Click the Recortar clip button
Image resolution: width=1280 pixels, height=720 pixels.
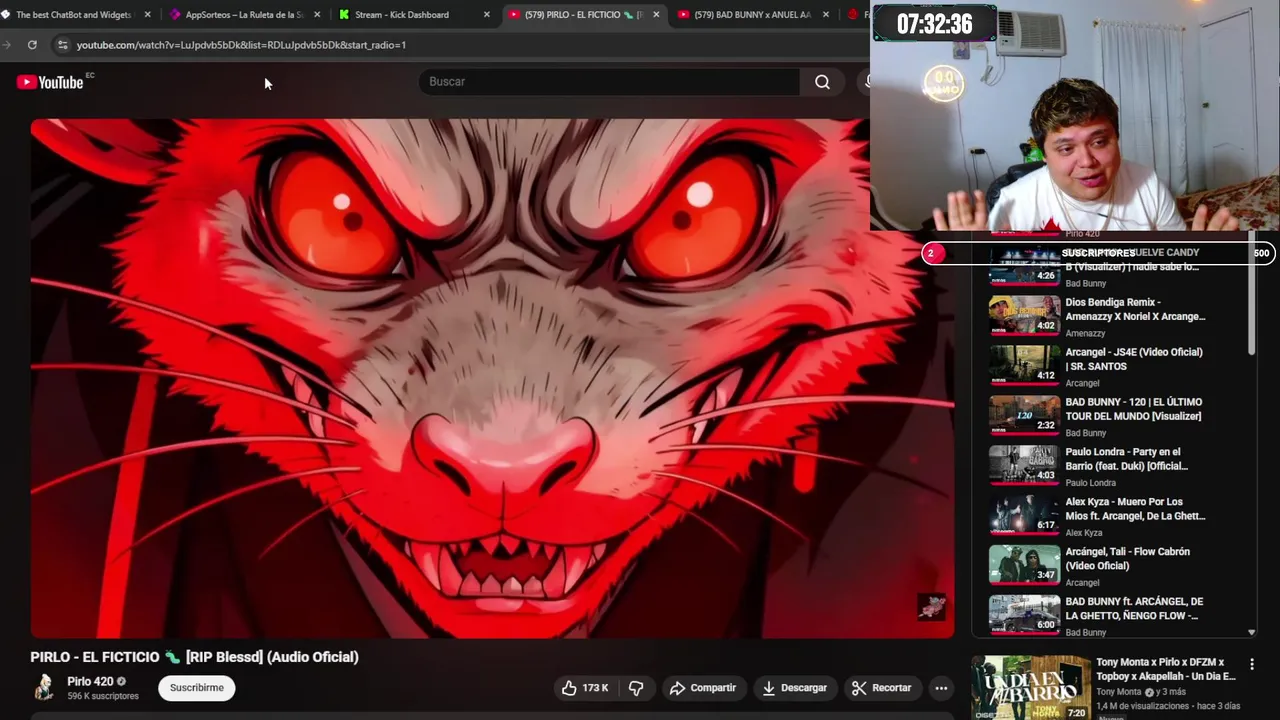pos(881,688)
